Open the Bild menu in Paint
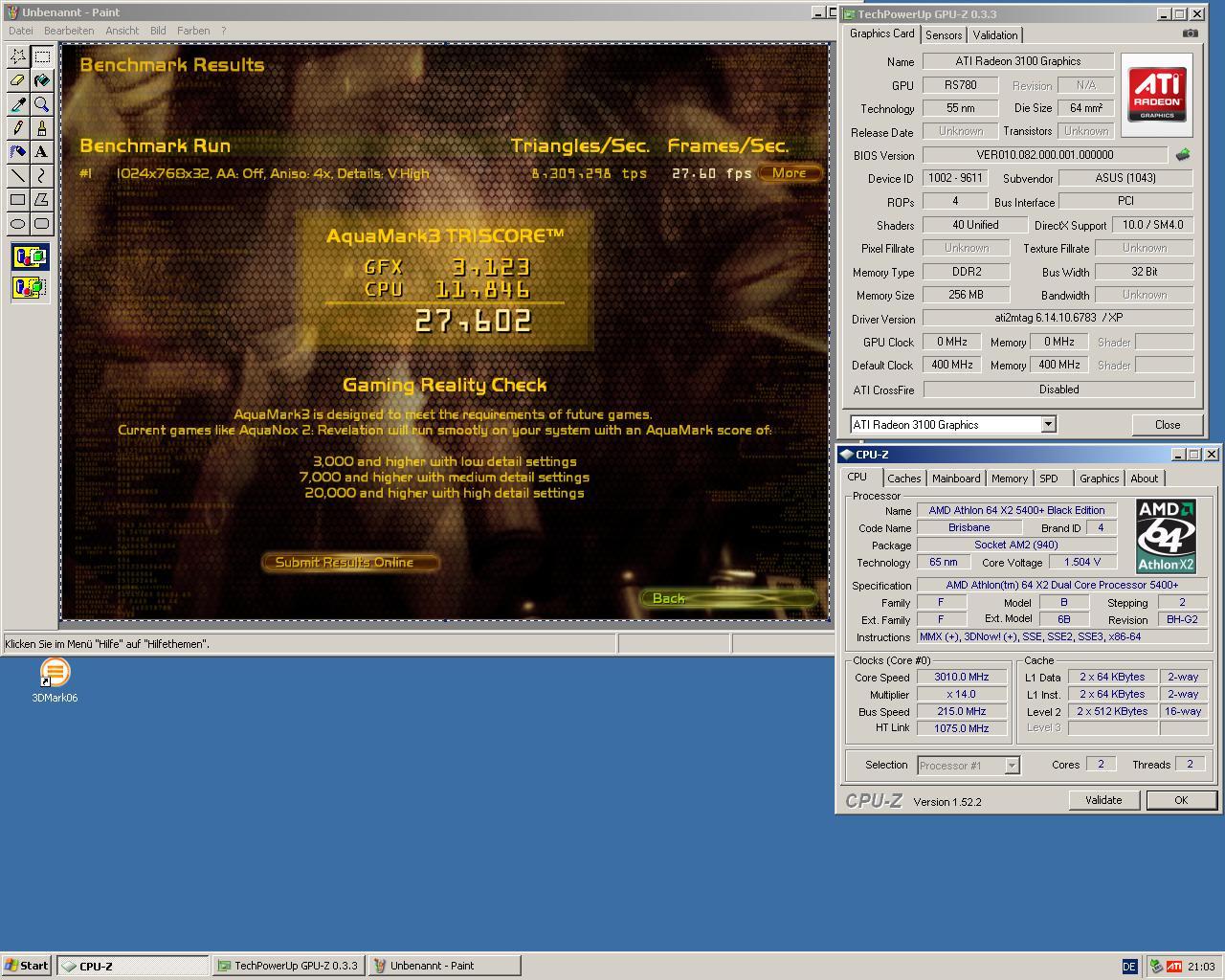This screenshot has width=1225, height=980. pyautogui.click(x=158, y=31)
